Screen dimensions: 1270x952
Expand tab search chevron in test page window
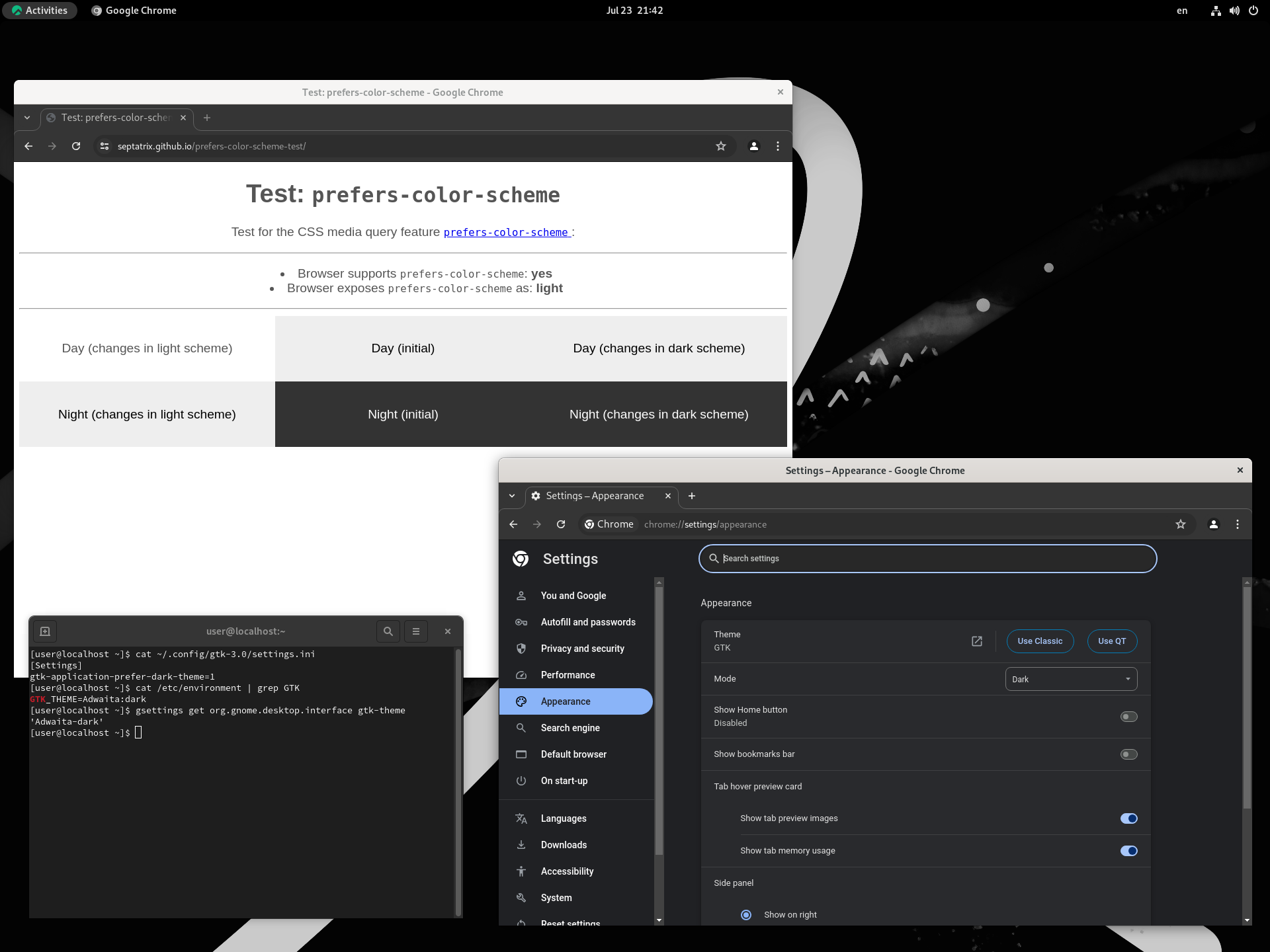[x=27, y=118]
